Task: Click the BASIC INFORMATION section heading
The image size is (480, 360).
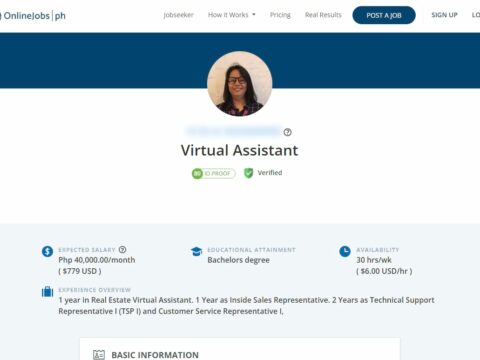Action: click(x=155, y=355)
